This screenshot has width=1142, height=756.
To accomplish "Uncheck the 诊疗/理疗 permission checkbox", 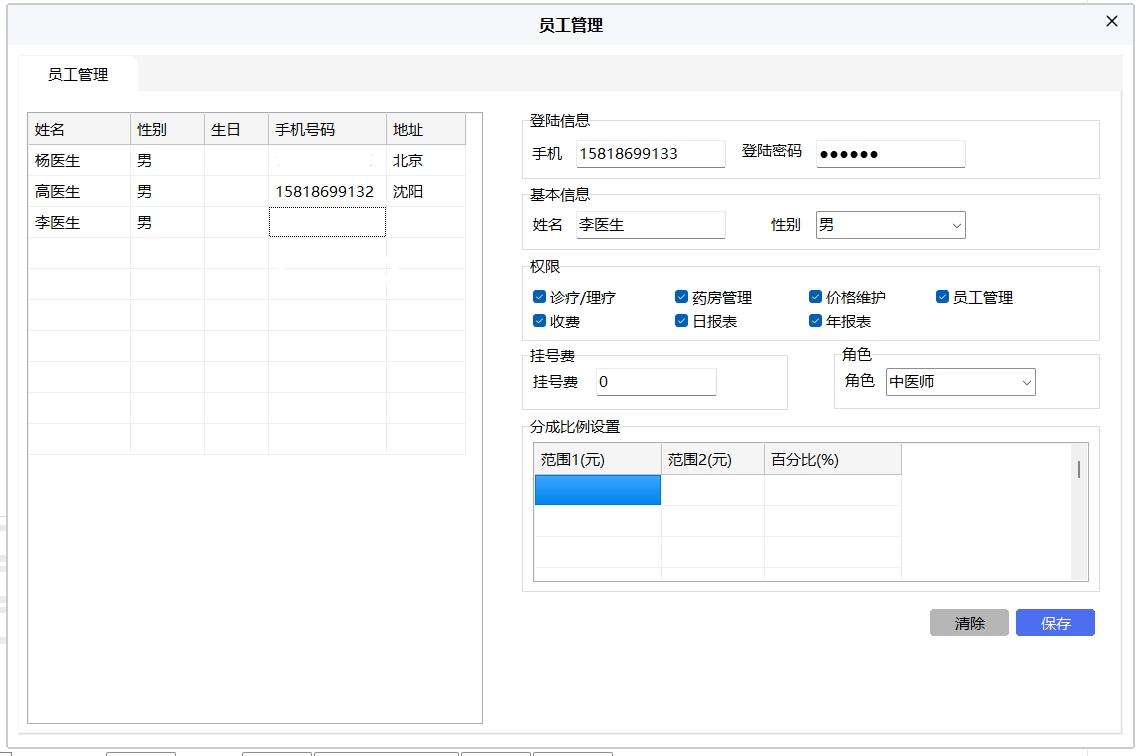I will (540, 297).
